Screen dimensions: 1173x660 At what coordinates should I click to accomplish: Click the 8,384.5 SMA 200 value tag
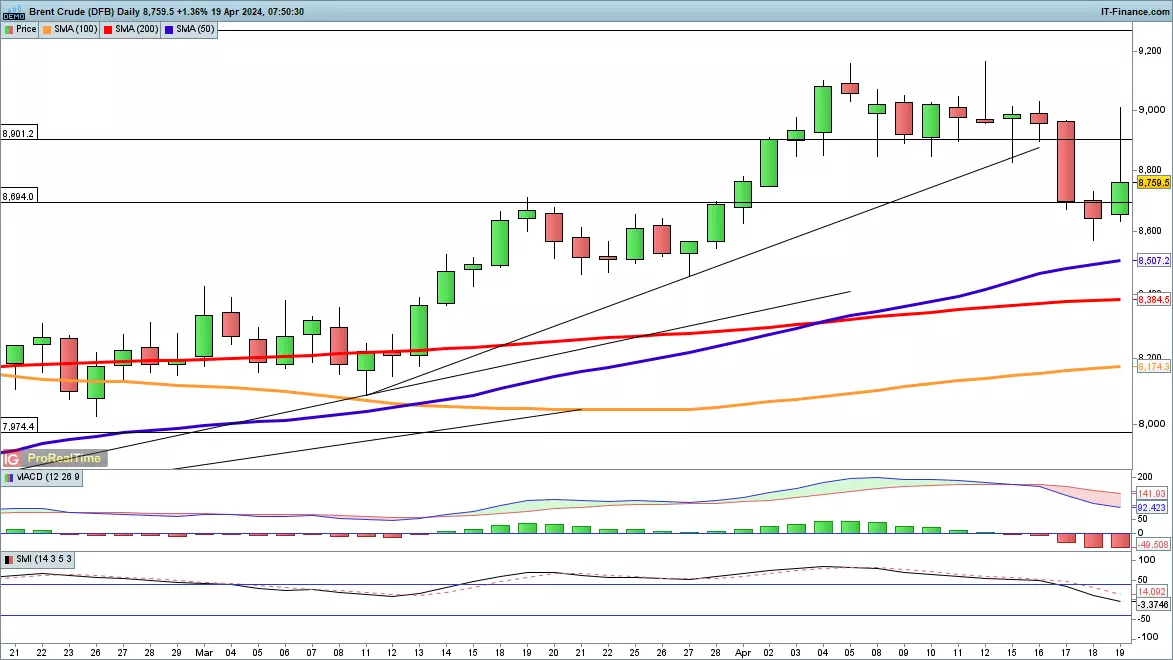tap(1153, 299)
